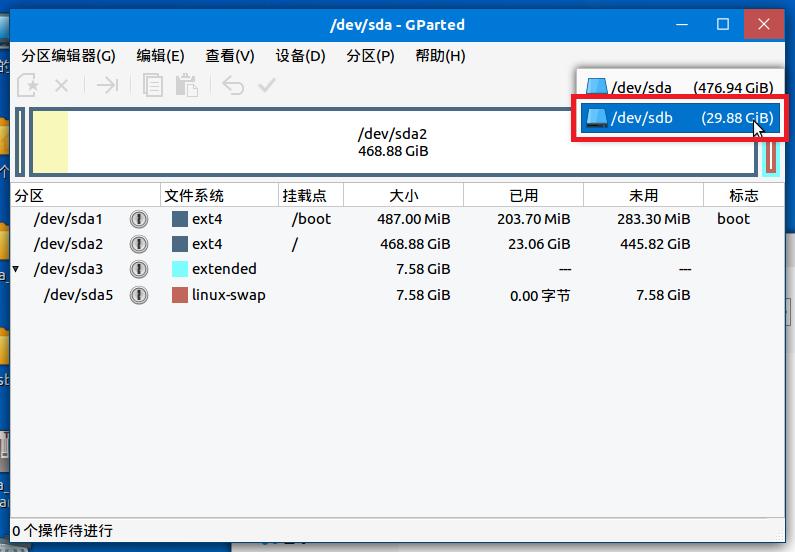Click the ext4 color swatch of /dev/sda1

point(180,219)
